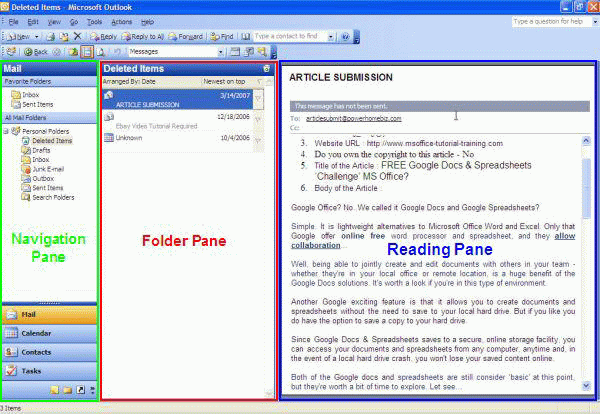
Task: Open the Help menu
Action: 147,22
